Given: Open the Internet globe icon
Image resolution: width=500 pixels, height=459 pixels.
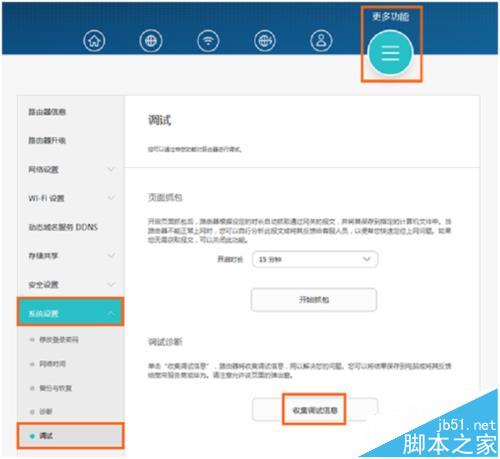Looking at the screenshot, I should pos(151,40).
